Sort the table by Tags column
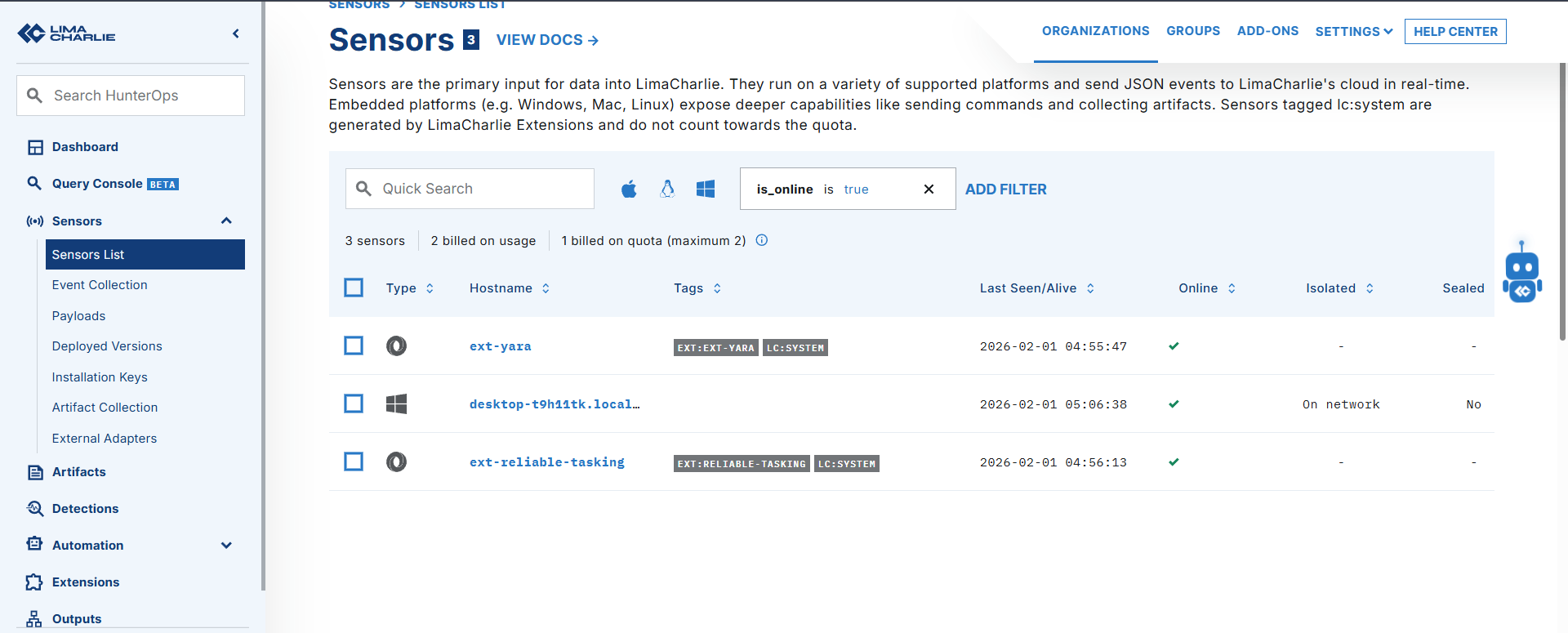 coord(697,288)
